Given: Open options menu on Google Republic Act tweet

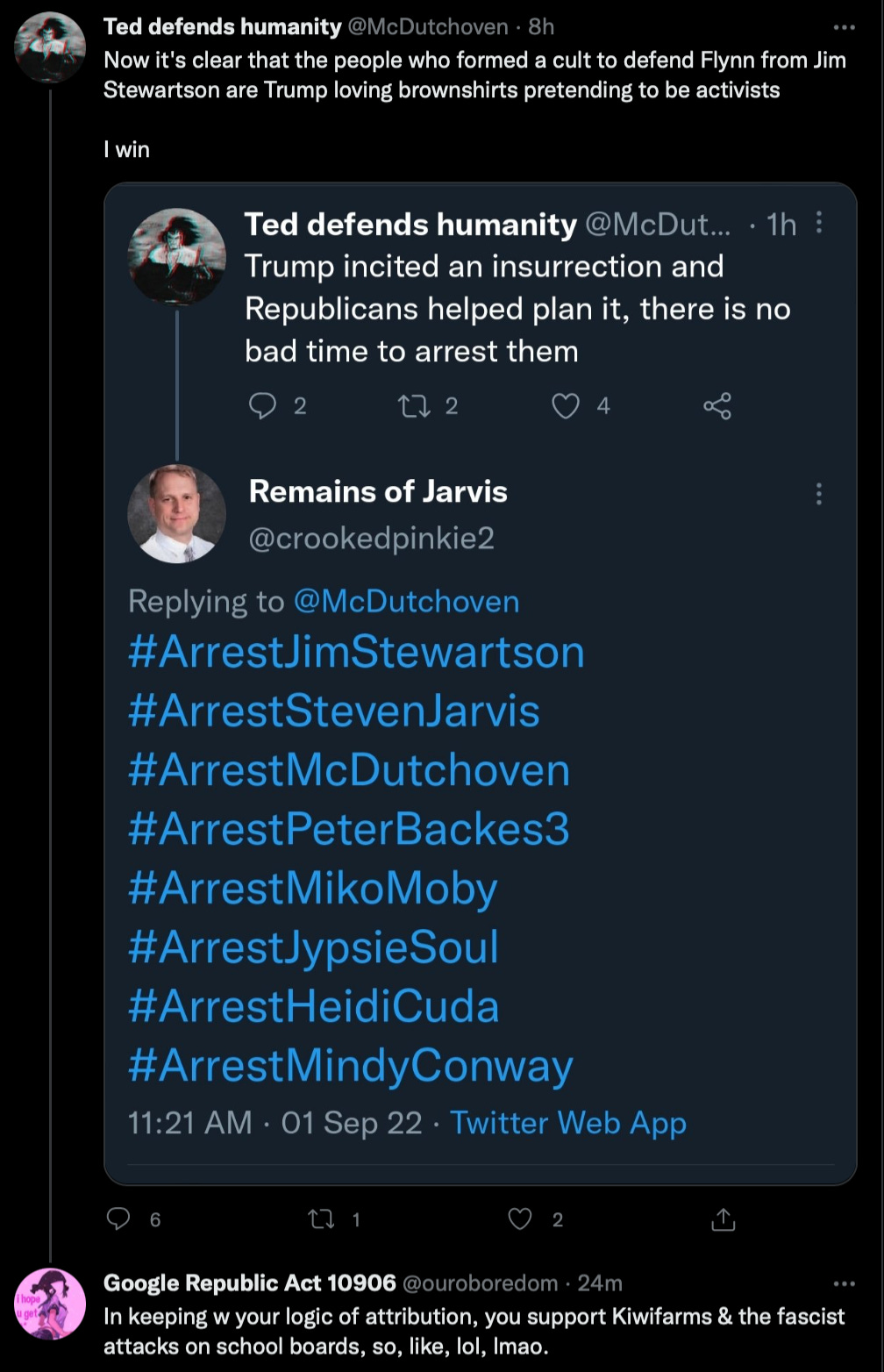Looking at the screenshot, I should click(x=843, y=1282).
